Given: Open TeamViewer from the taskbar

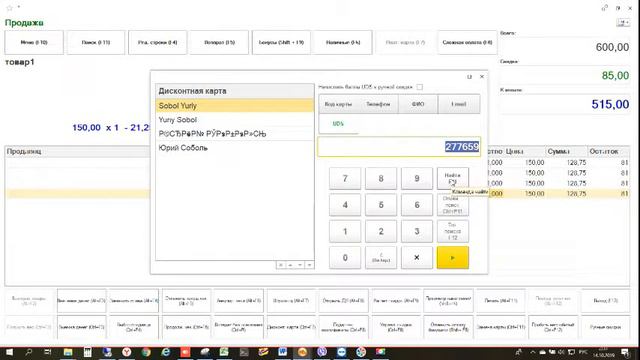Looking at the screenshot, I should [x=341, y=352].
